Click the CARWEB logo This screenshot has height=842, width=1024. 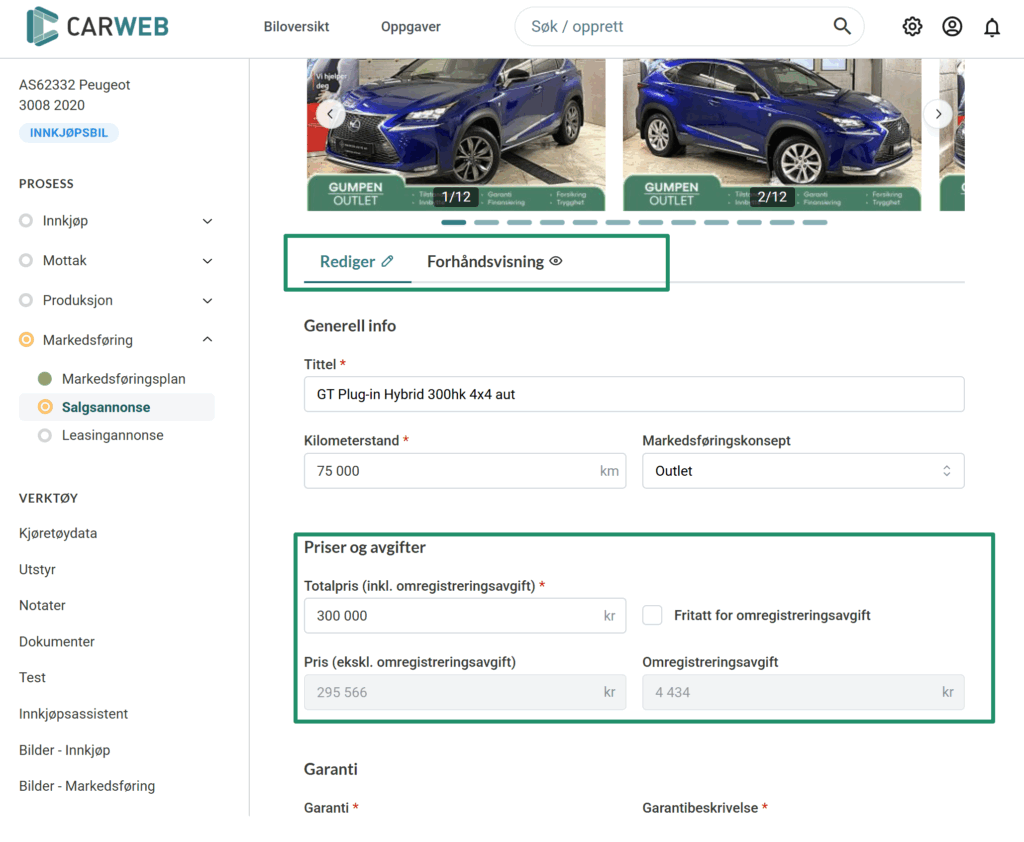pyautogui.click(x=97, y=26)
